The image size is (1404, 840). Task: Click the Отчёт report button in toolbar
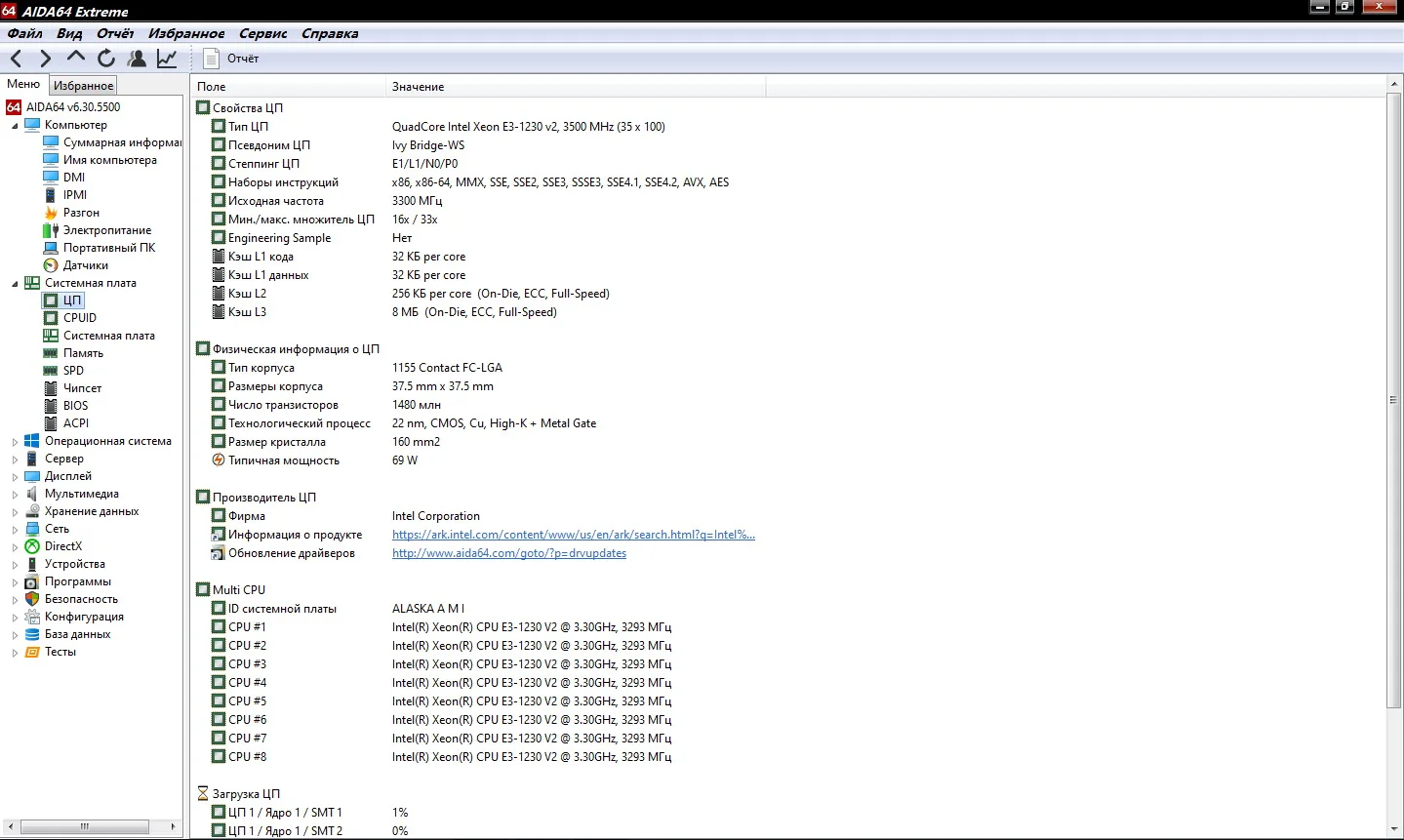coord(231,59)
